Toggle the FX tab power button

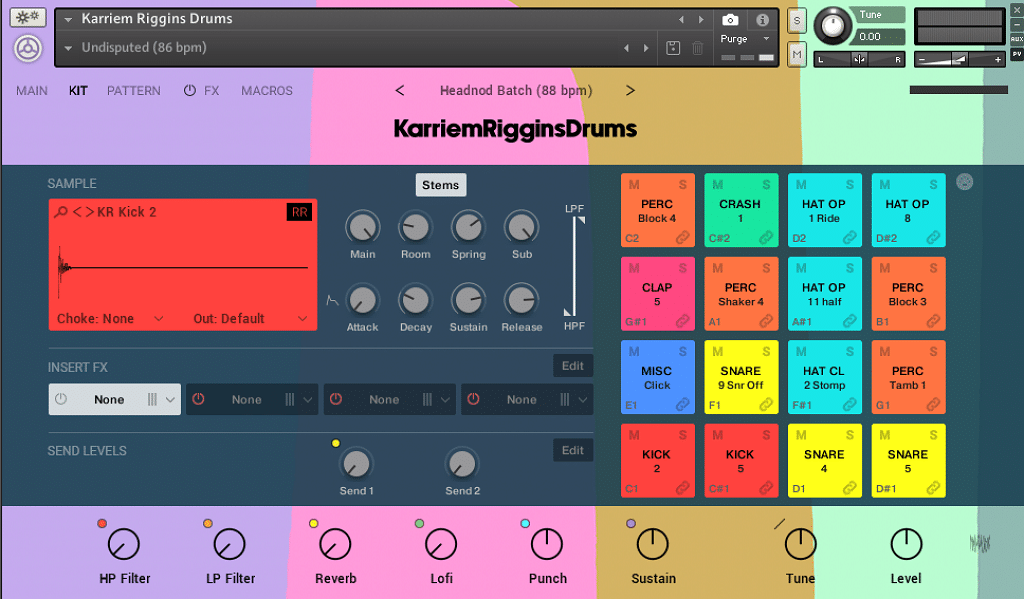(189, 90)
